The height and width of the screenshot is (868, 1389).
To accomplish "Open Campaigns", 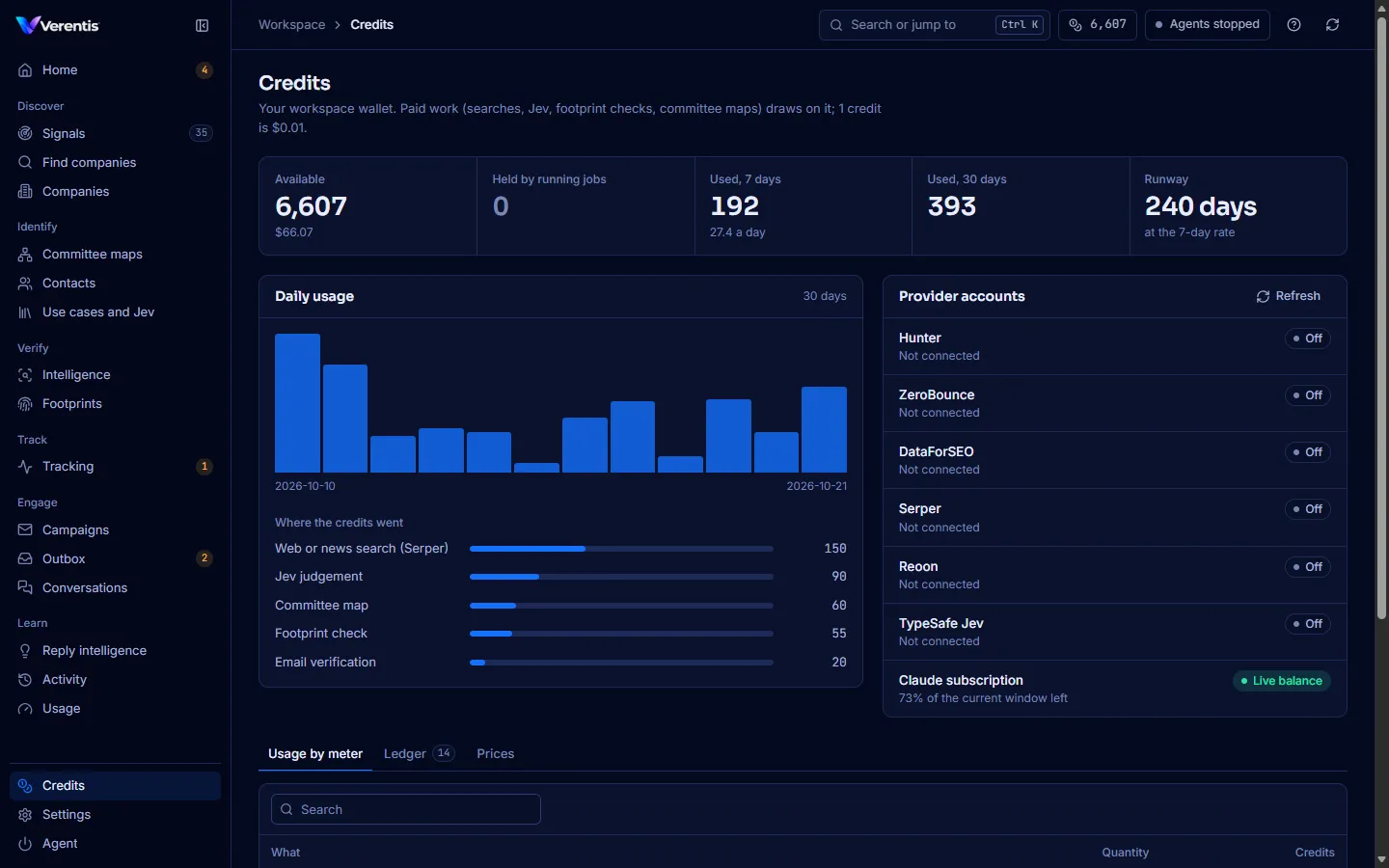I will (x=115, y=529).
